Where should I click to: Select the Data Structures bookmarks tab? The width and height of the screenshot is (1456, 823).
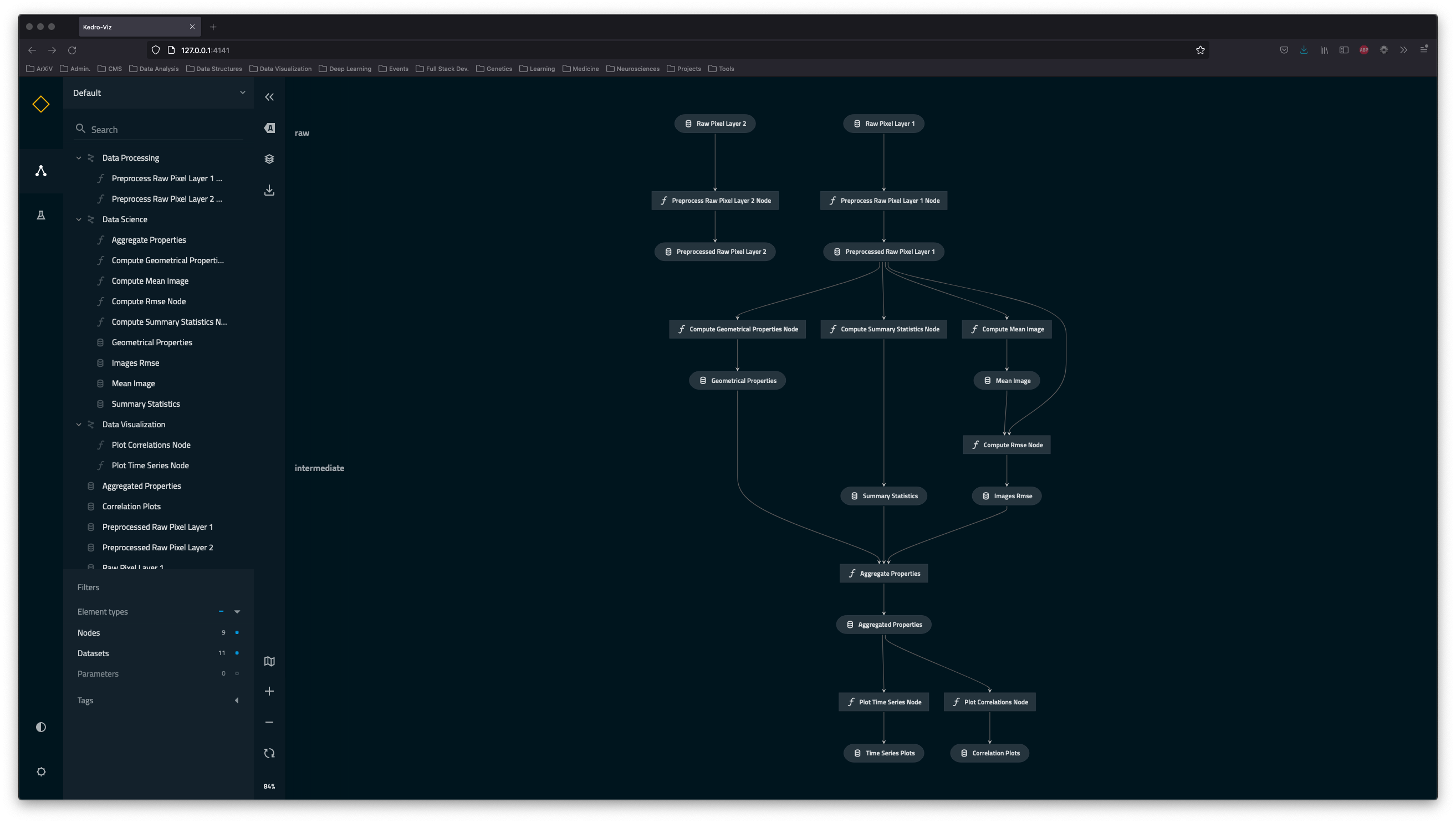(x=214, y=68)
